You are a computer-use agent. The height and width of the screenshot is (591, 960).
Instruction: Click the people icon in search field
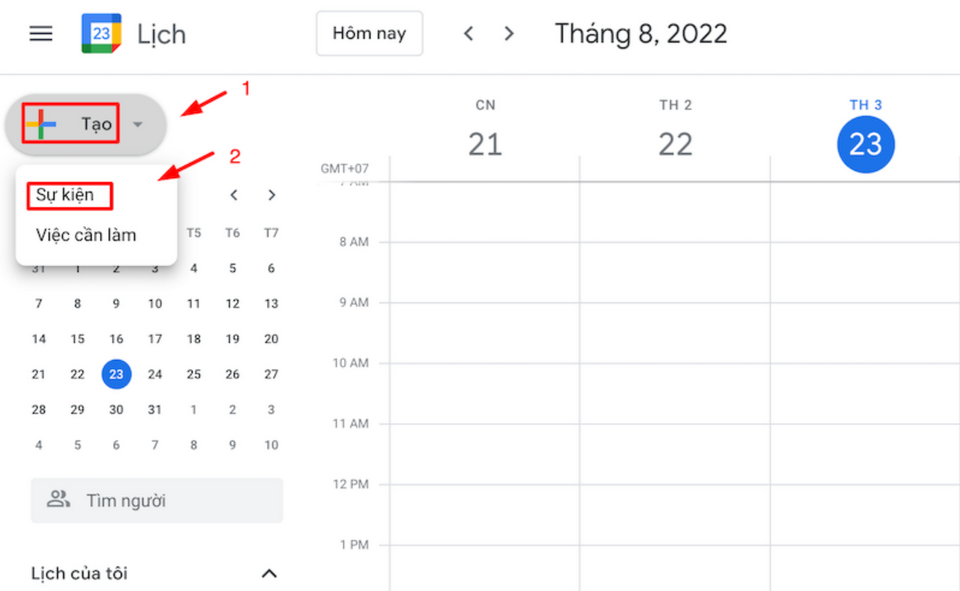click(59, 499)
